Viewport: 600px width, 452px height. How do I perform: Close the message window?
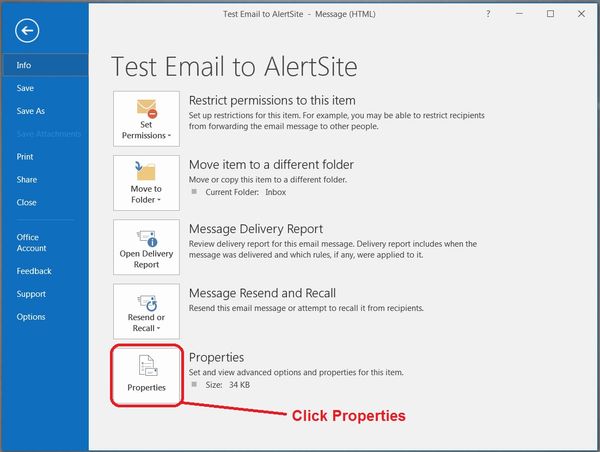581,14
